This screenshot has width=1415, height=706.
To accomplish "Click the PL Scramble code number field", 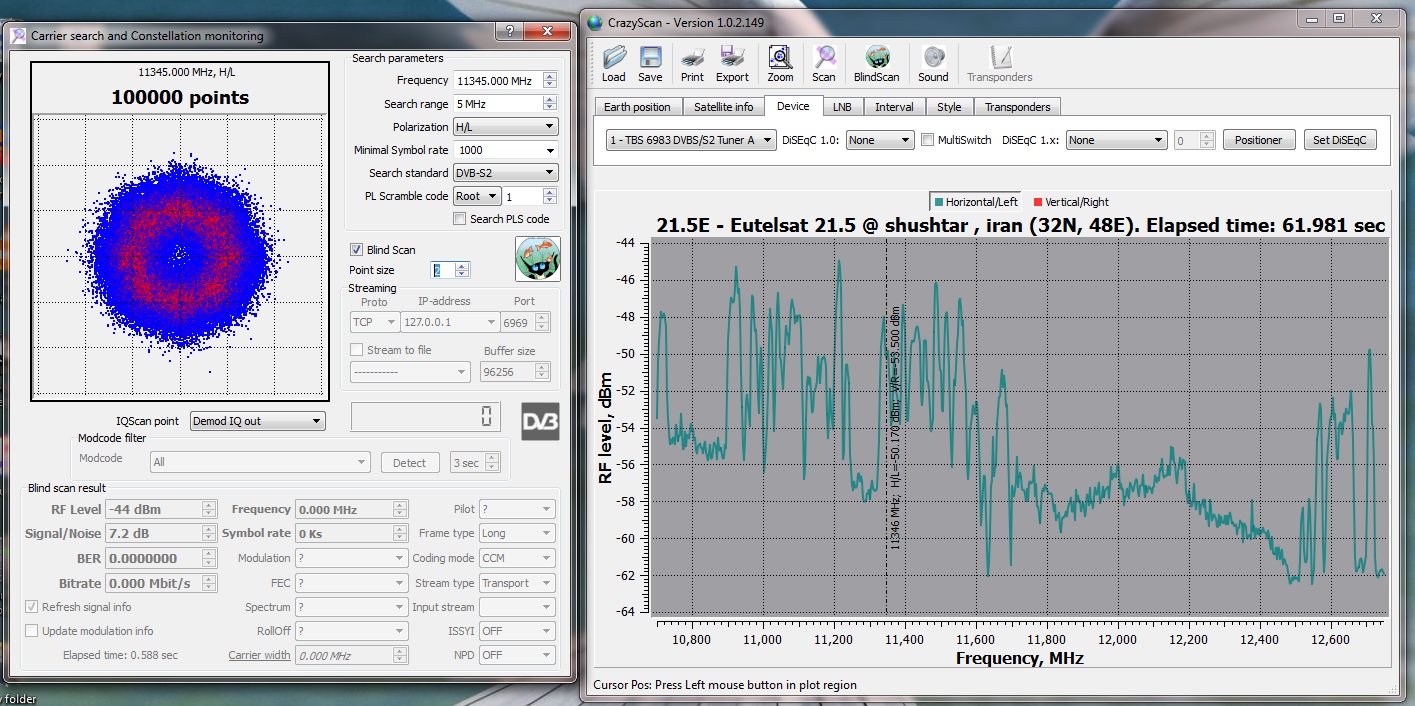I will tap(529, 196).
